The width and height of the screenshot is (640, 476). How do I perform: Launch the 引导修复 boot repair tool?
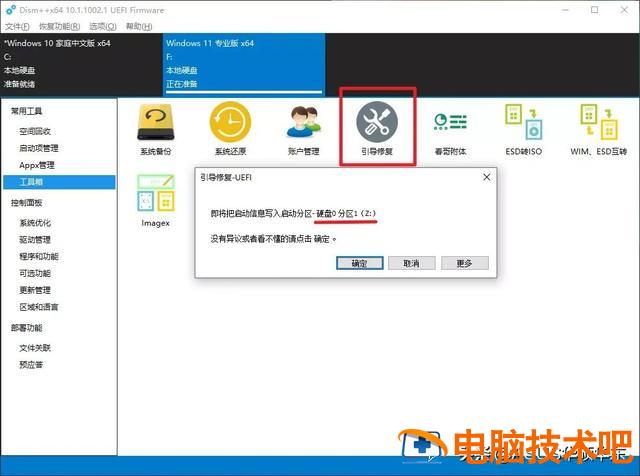[377, 129]
